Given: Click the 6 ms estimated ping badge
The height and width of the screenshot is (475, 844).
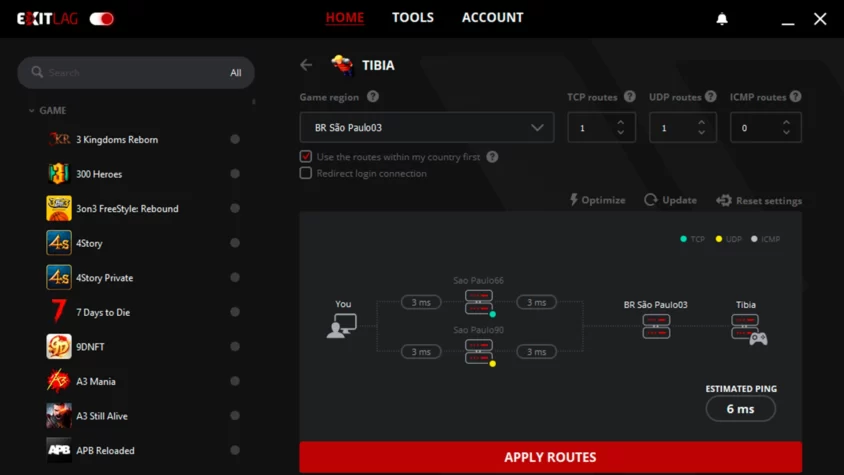Looking at the screenshot, I should tap(741, 409).
